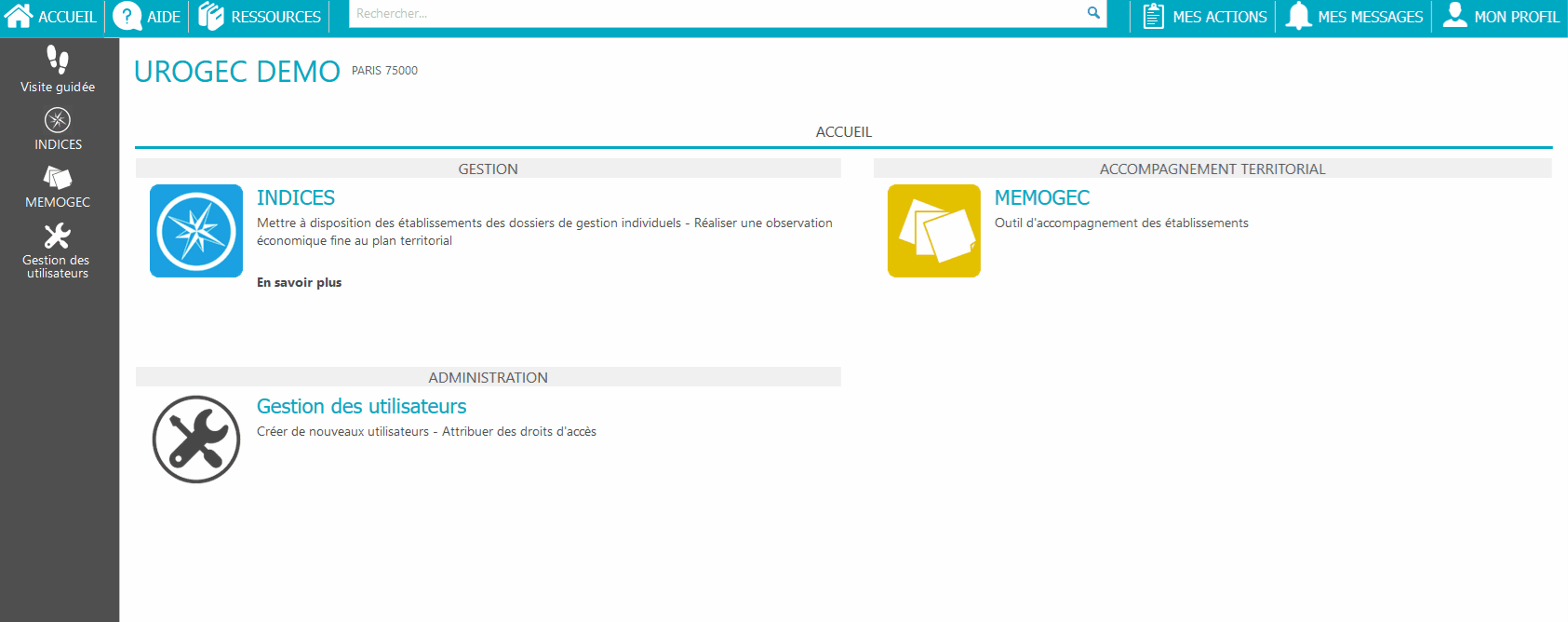Click the MES MESSAGES bell icon

pos(1298,16)
